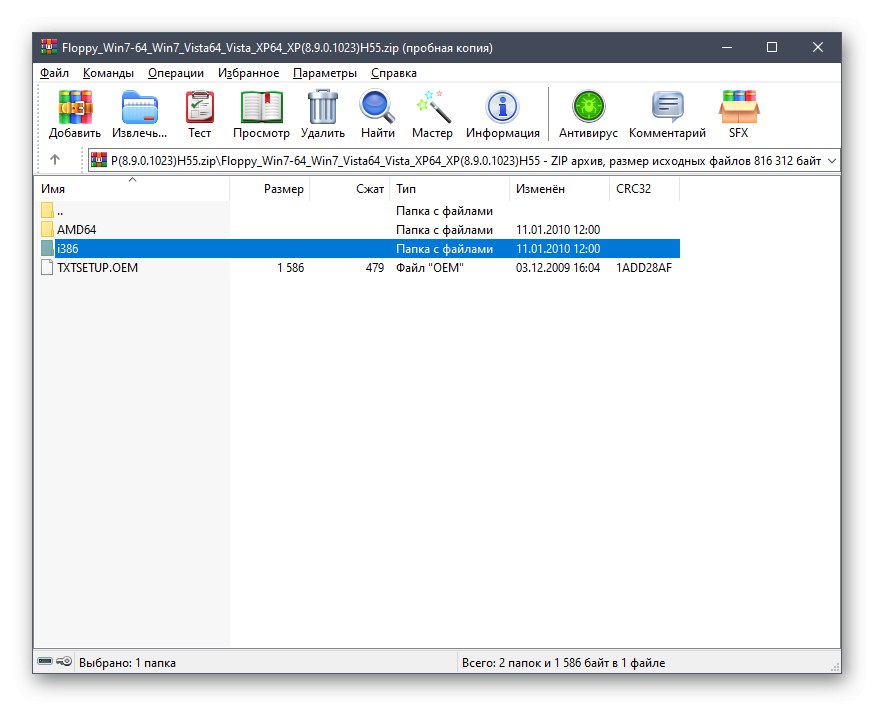
Task: Click the AMD64 folder icon
Action: pyautogui.click(x=47, y=229)
